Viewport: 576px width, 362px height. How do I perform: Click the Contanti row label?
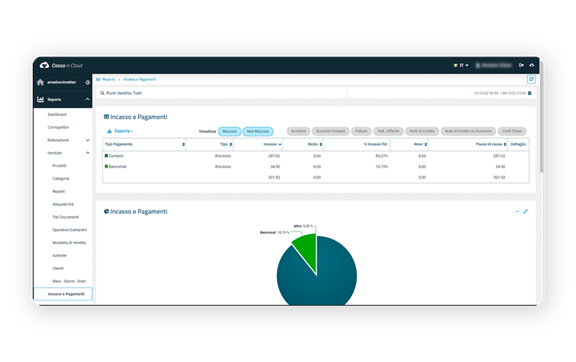click(x=116, y=156)
